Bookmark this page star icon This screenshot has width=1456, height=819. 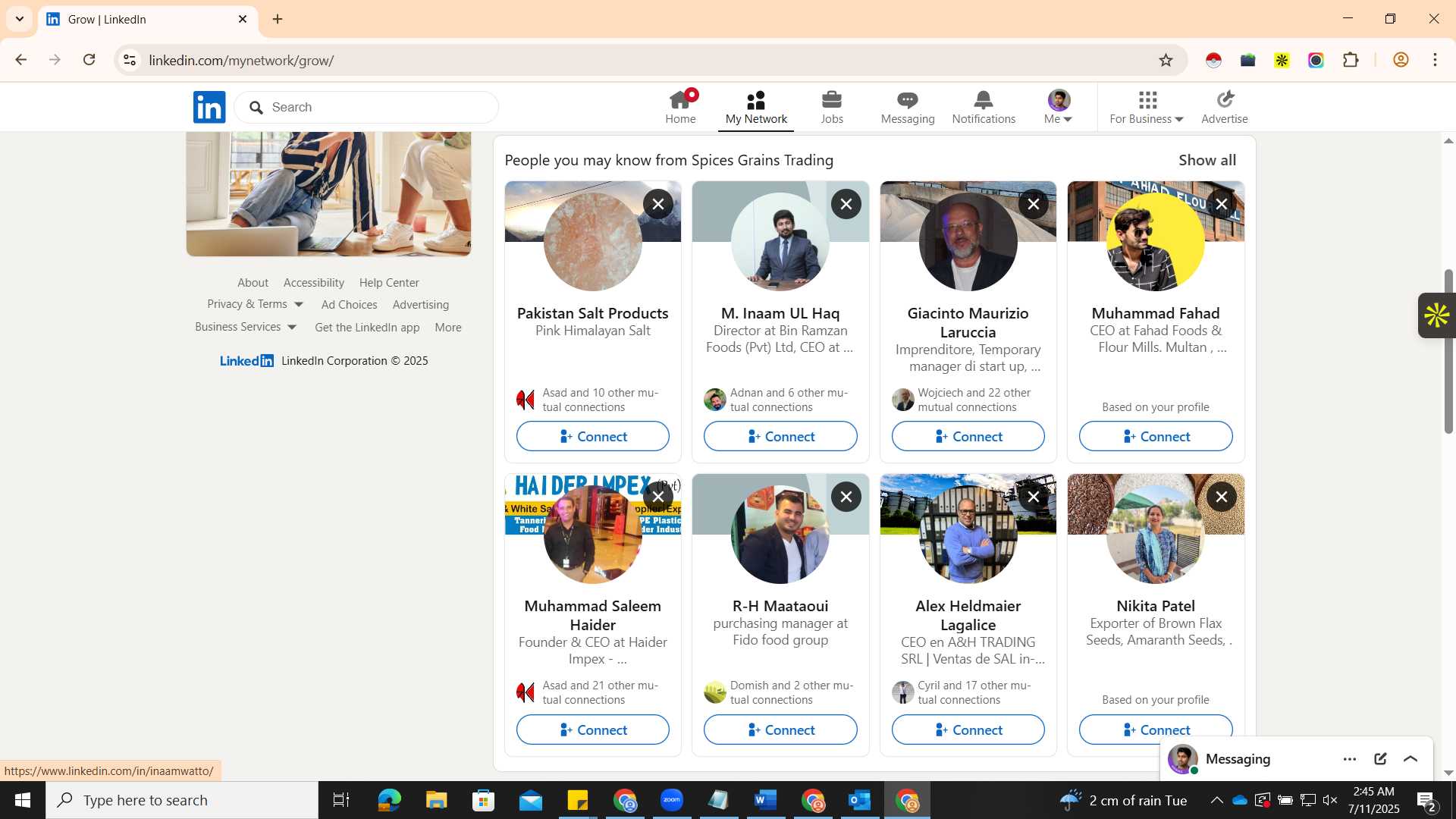tap(1166, 60)
